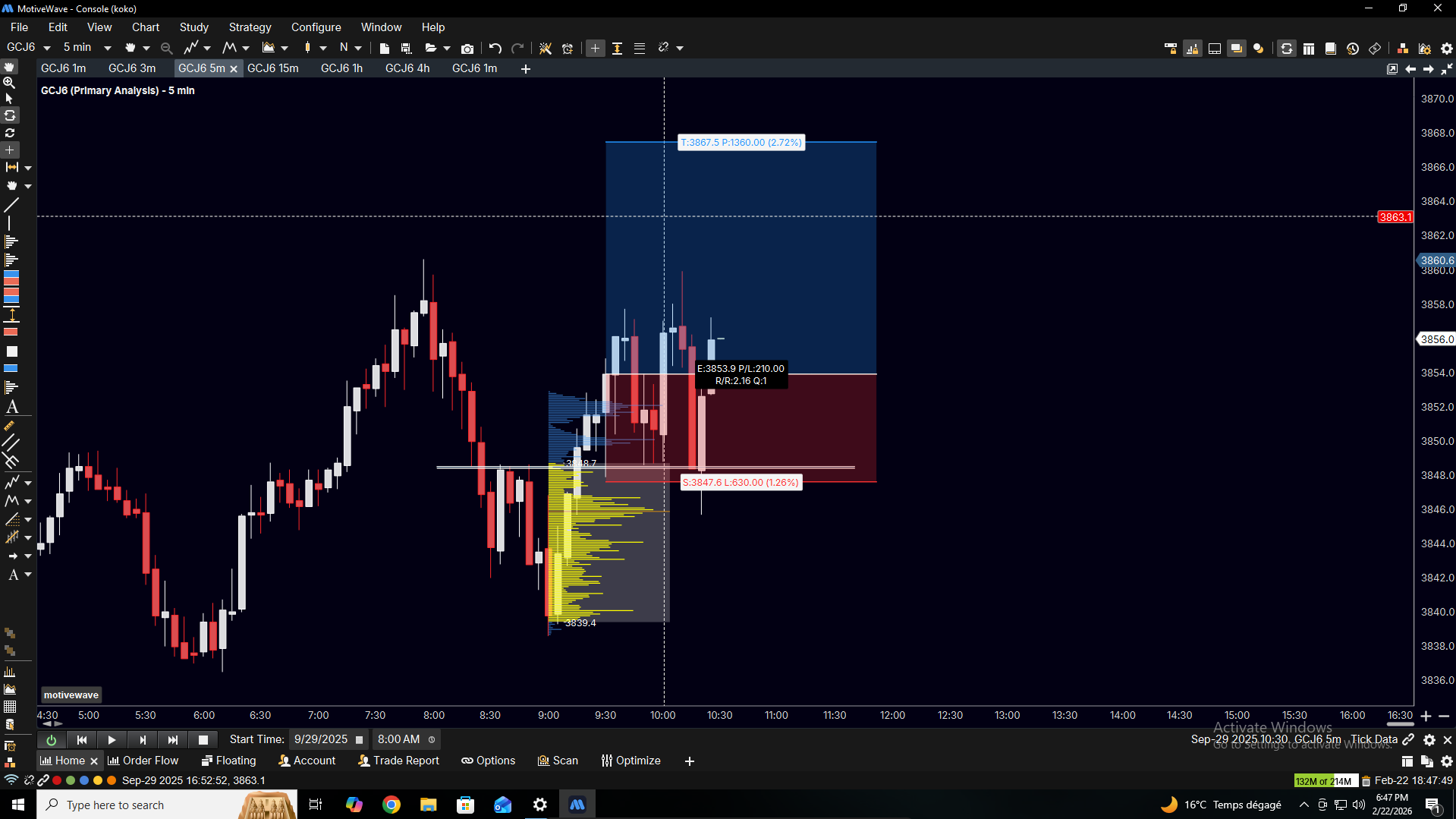The image size is (1456, 819).
Task: Toggle the overlapping windows layout button
Action: click(x=1237, y=49)
